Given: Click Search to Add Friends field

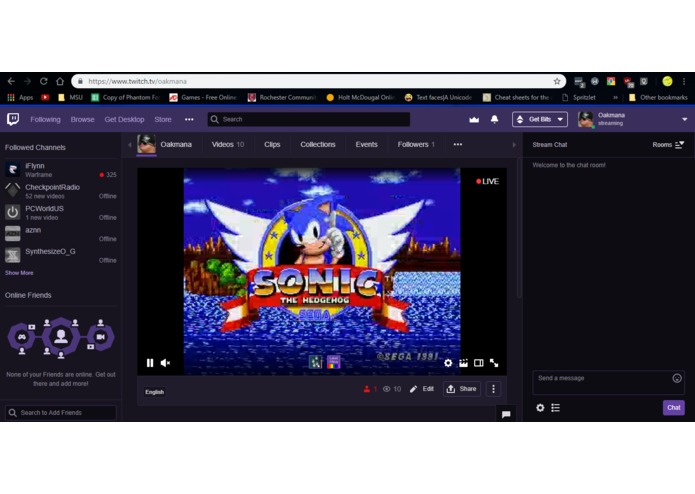Looking at the screenshot, I should pyautogui.click(x=61, y=412).
